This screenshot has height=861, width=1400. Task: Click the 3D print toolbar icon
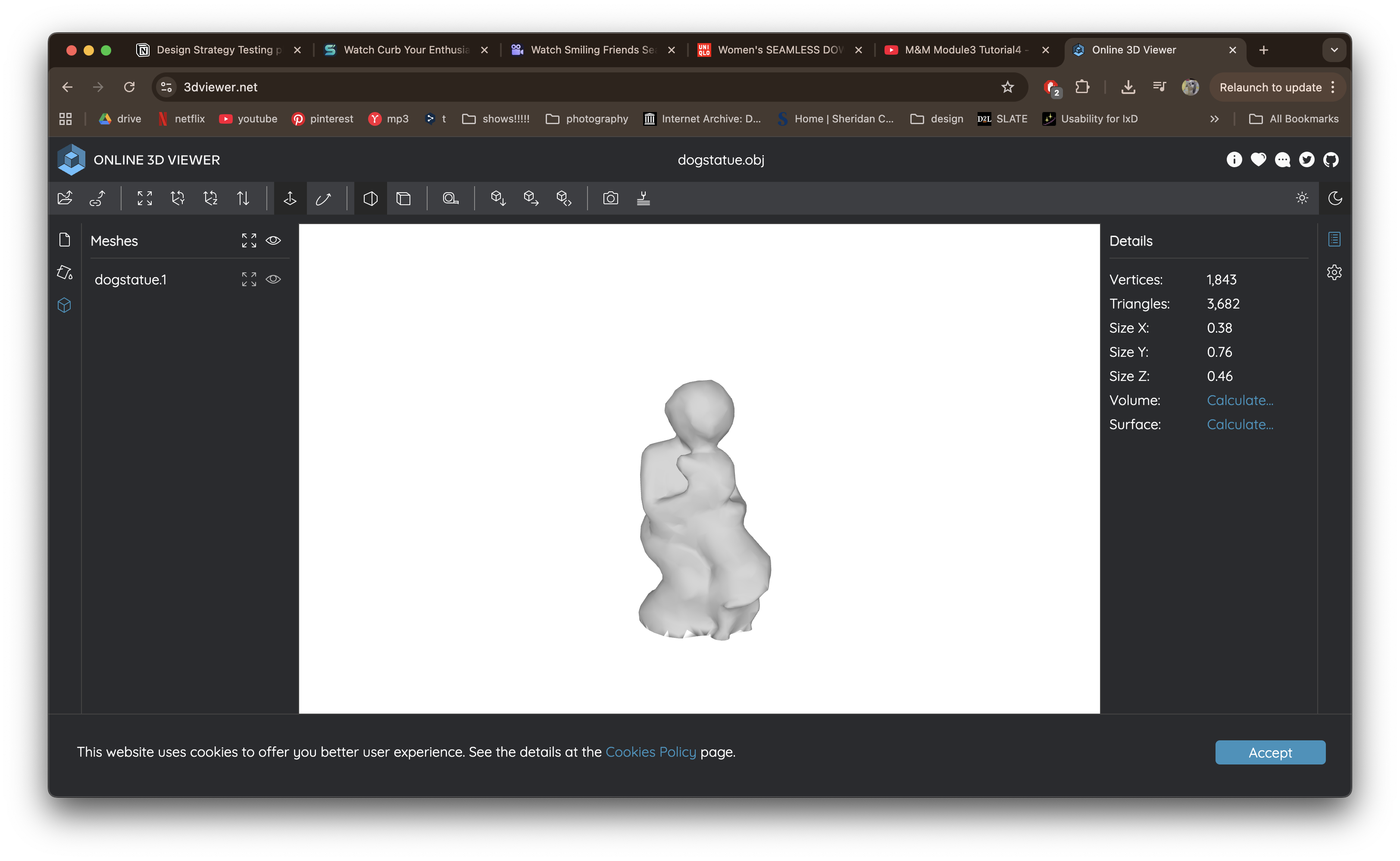[x=644, y=198]
